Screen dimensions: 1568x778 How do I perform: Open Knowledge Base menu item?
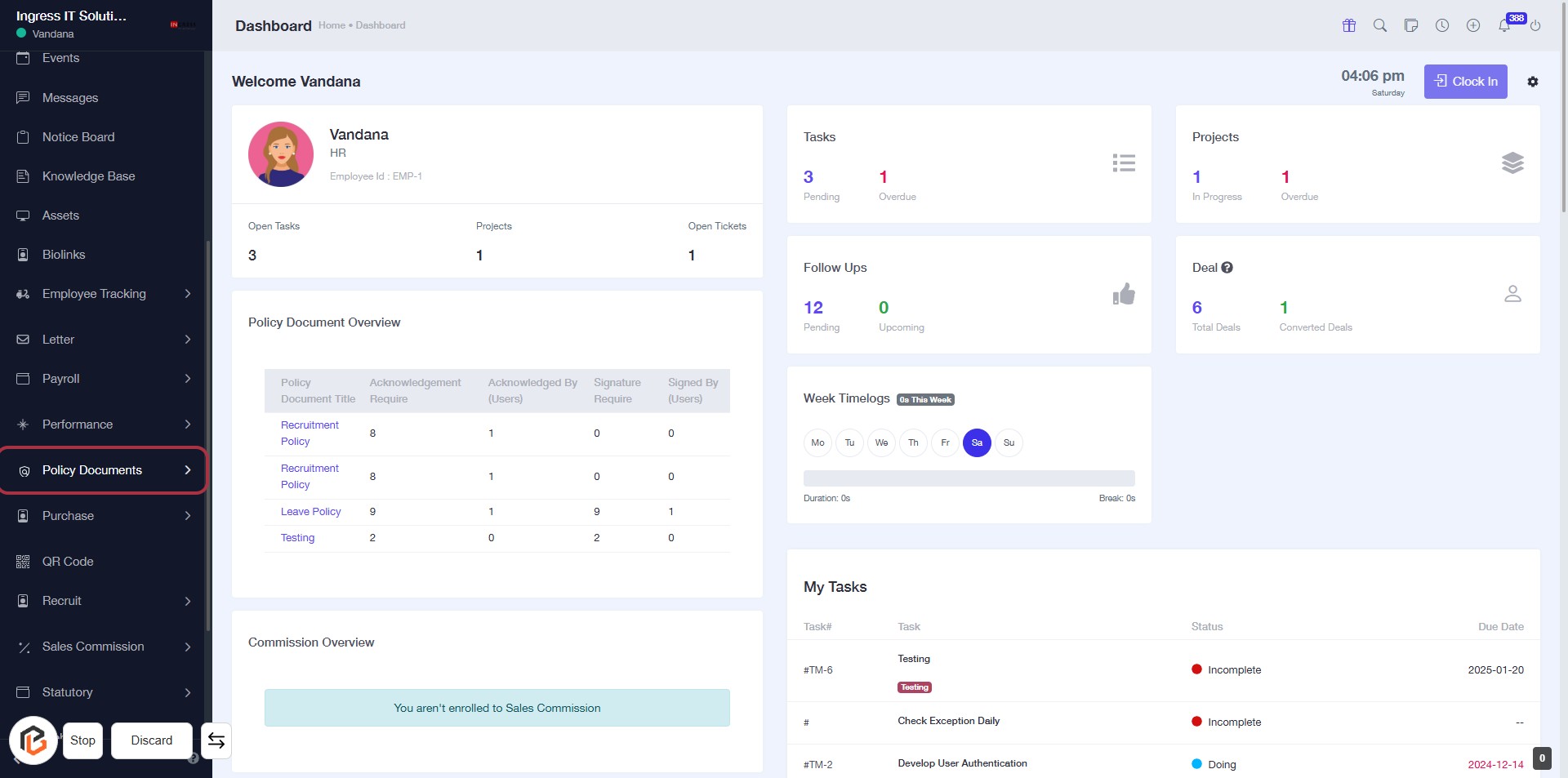tap(88, 176)
